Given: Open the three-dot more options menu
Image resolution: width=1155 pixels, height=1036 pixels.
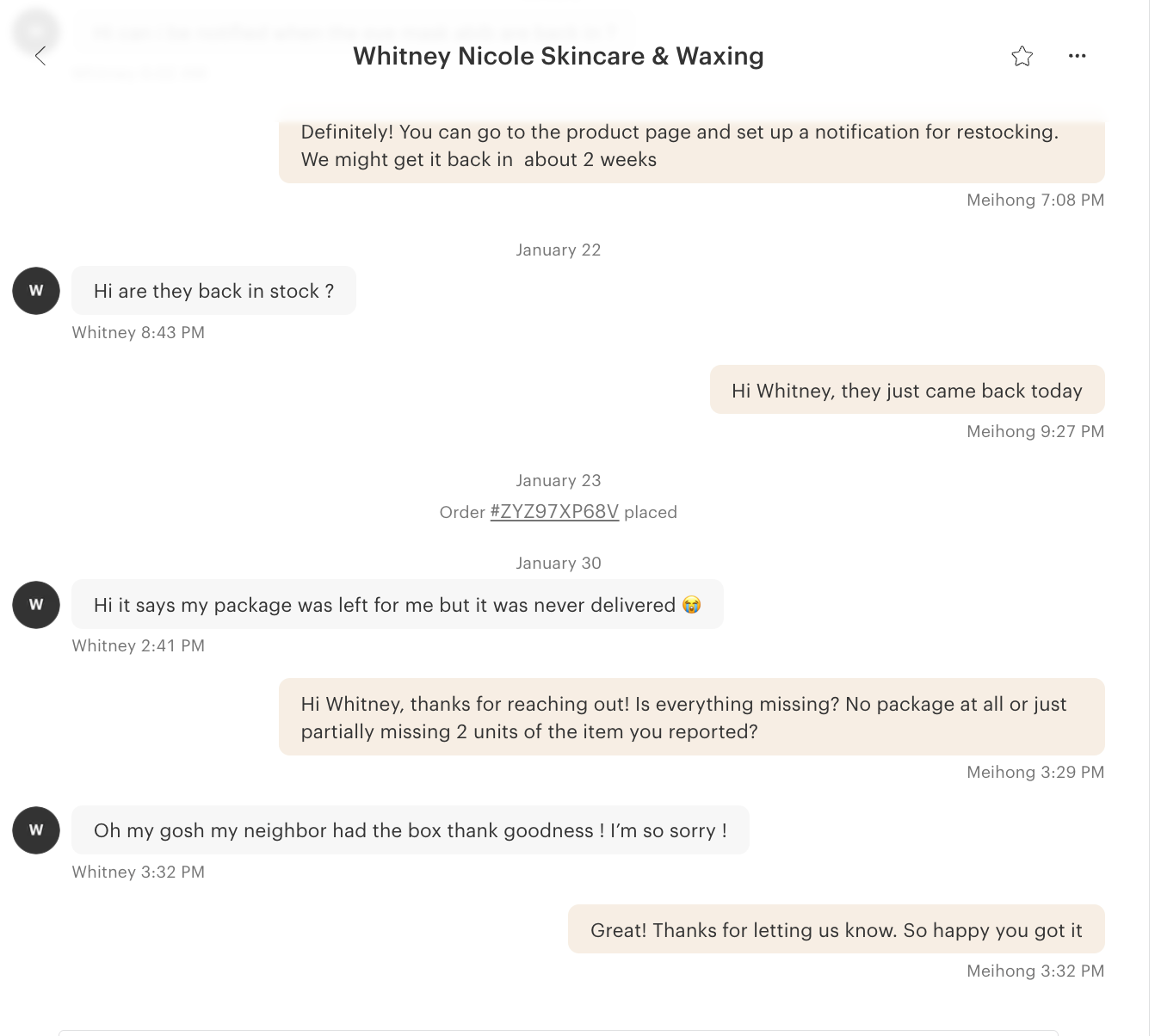Looking at the screenshot, I should [x=1077, y=56].
